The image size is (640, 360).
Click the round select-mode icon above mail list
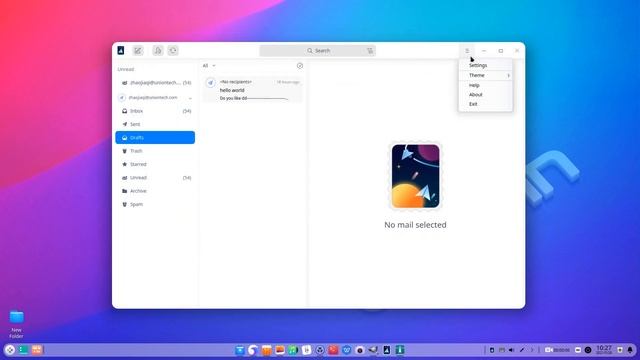[x=300, y=66]
